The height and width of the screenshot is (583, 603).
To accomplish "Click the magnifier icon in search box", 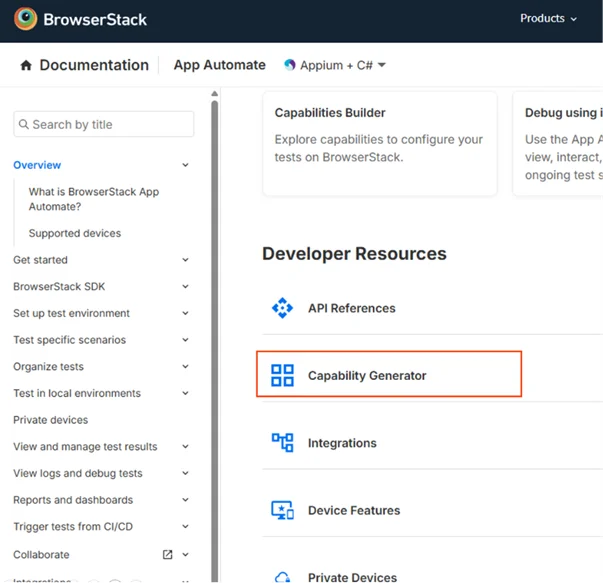I will [x=24, y=124].
